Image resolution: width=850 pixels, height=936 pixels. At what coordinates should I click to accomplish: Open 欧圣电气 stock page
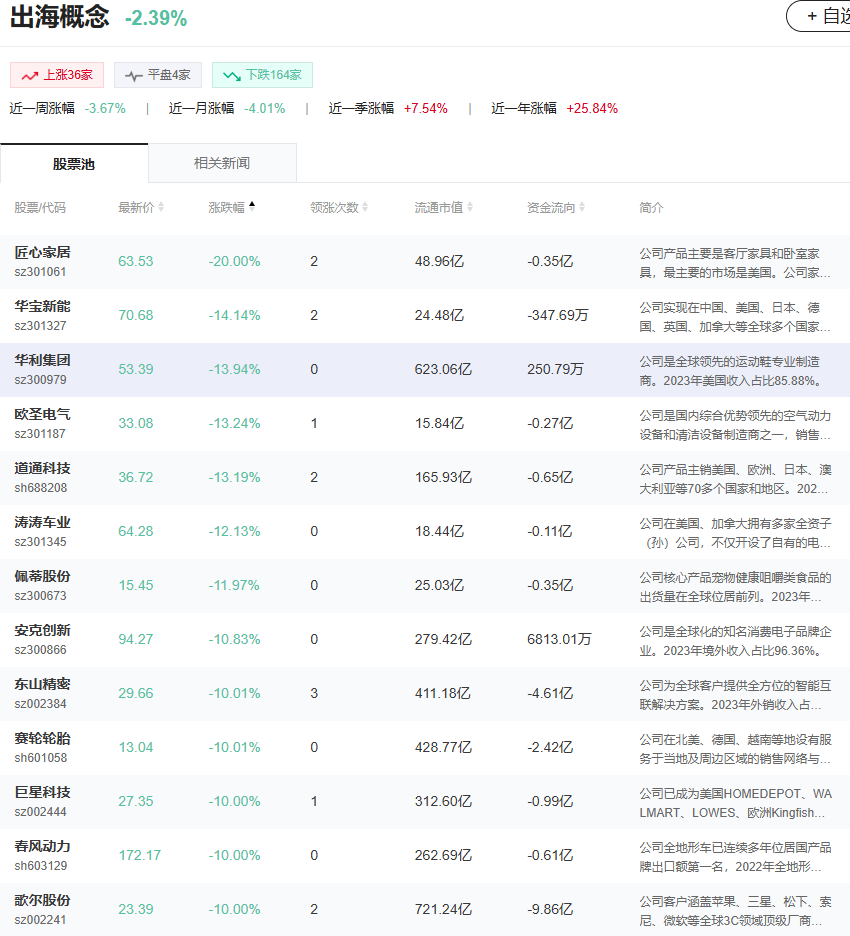point(42,414)
